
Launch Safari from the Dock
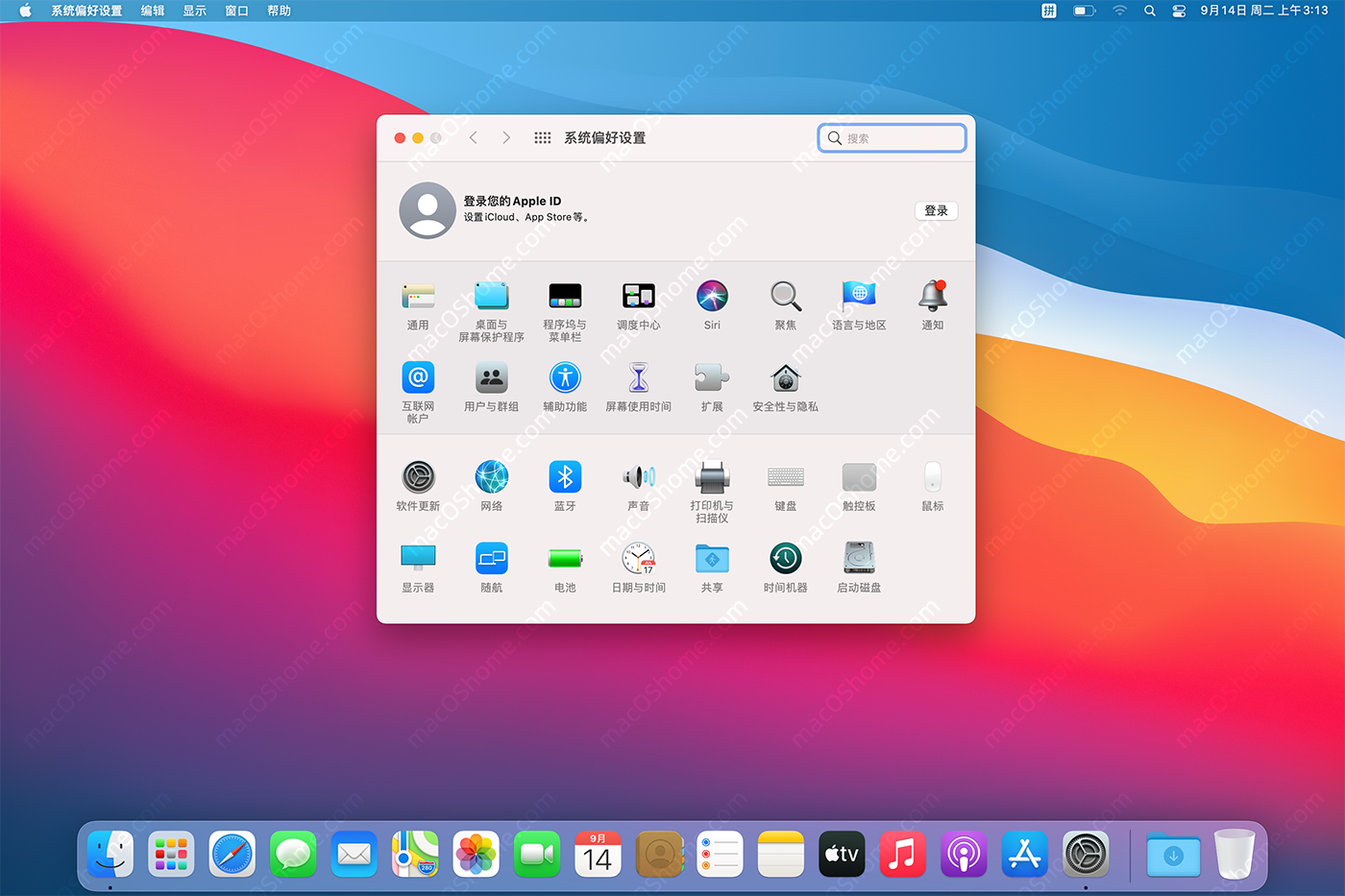[x=232, y=854]
